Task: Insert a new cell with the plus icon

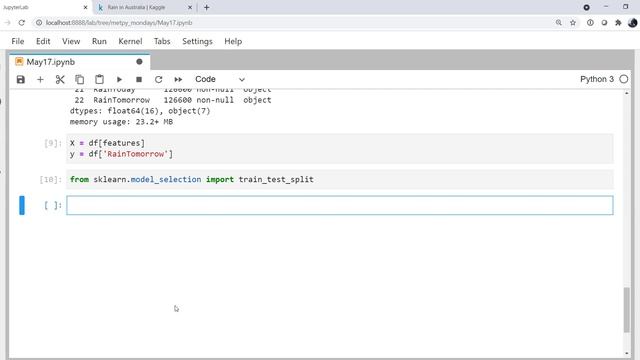Action: [40, 79]
